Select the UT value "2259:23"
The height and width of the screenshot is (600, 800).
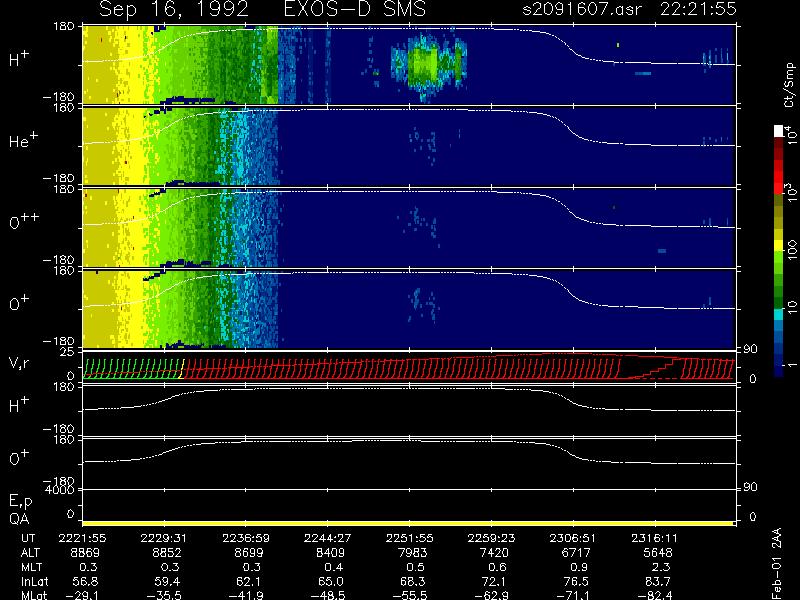point(491,538)
